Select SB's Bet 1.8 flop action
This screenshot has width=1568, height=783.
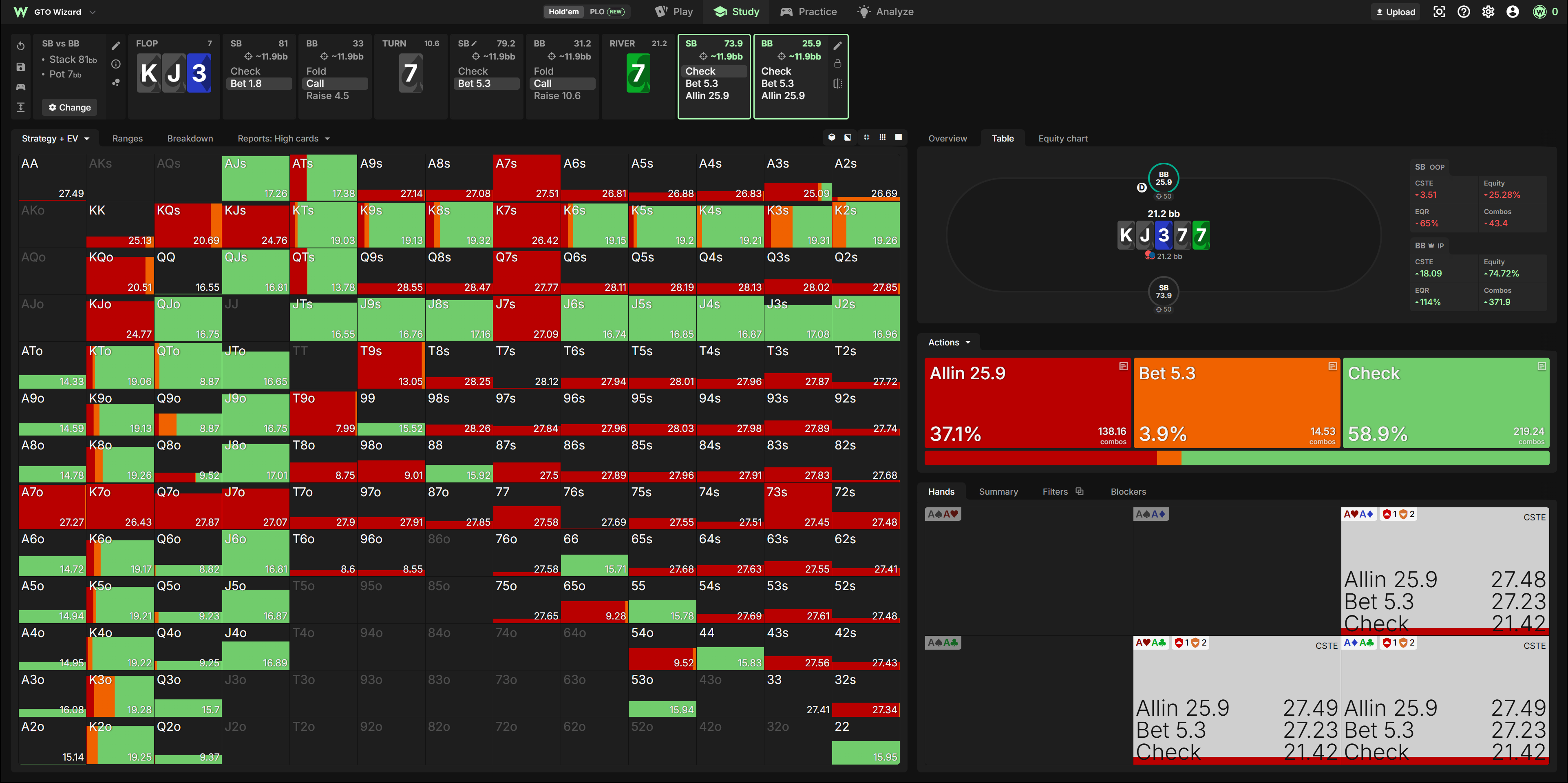click(259, 84)
